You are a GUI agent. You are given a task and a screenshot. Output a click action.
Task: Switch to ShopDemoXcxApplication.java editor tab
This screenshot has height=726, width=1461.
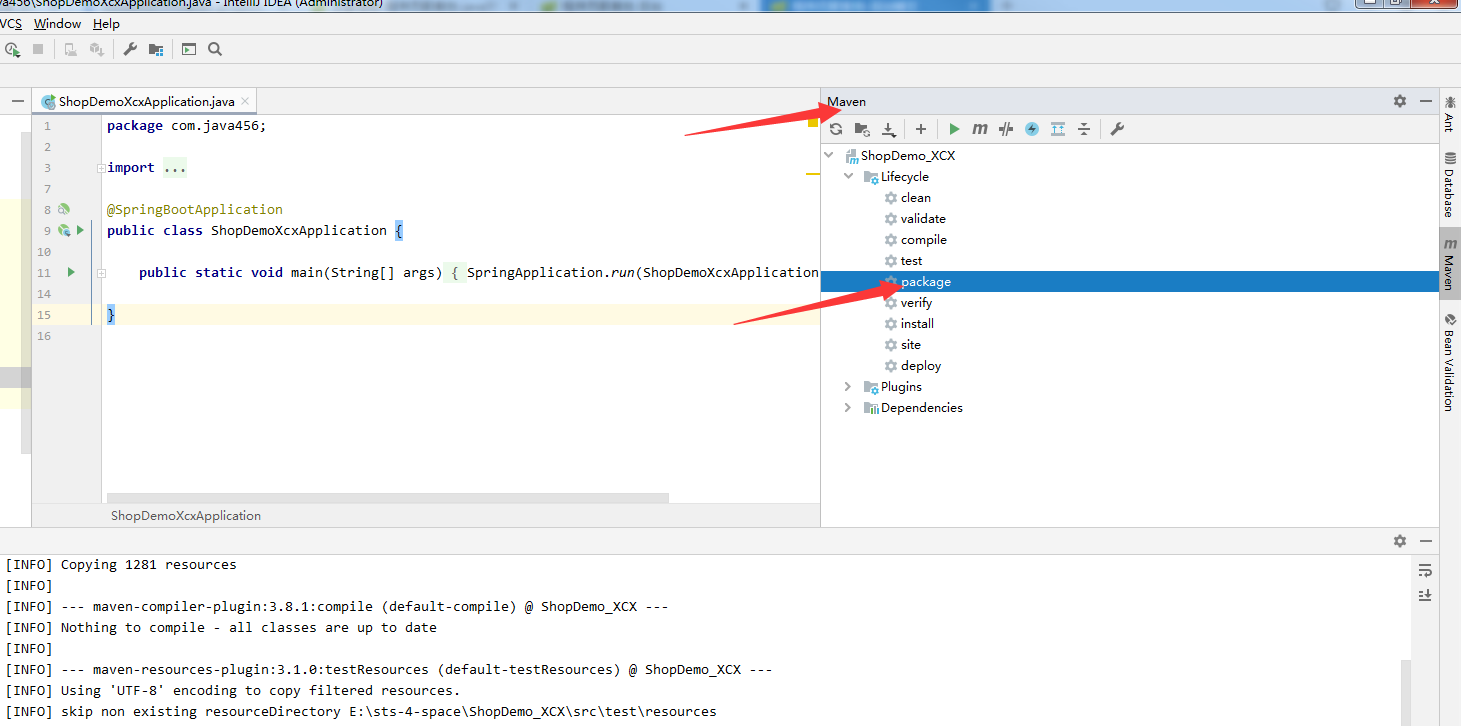(x=146, y=101)
